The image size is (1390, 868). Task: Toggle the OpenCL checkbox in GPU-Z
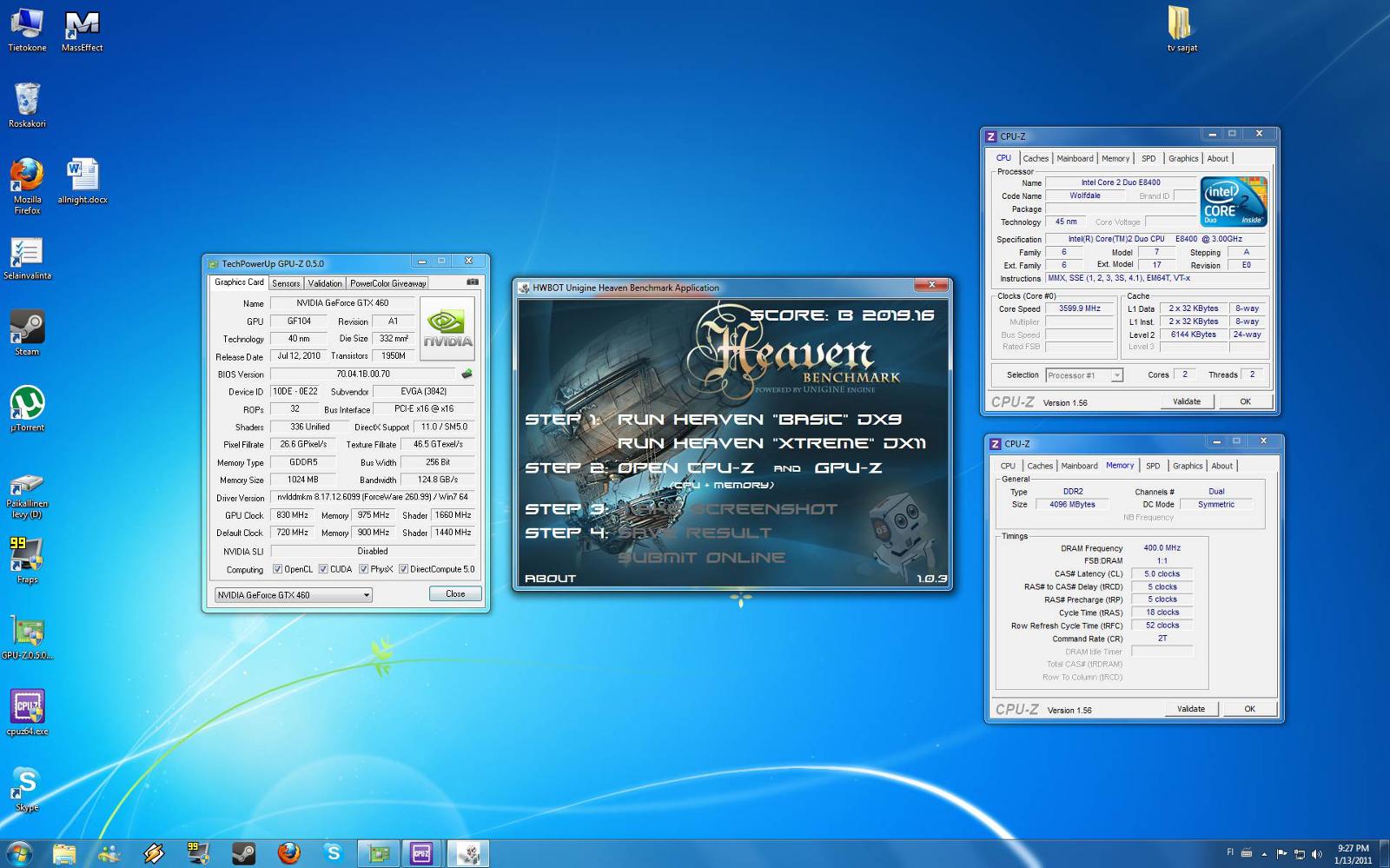click(277, 569)
